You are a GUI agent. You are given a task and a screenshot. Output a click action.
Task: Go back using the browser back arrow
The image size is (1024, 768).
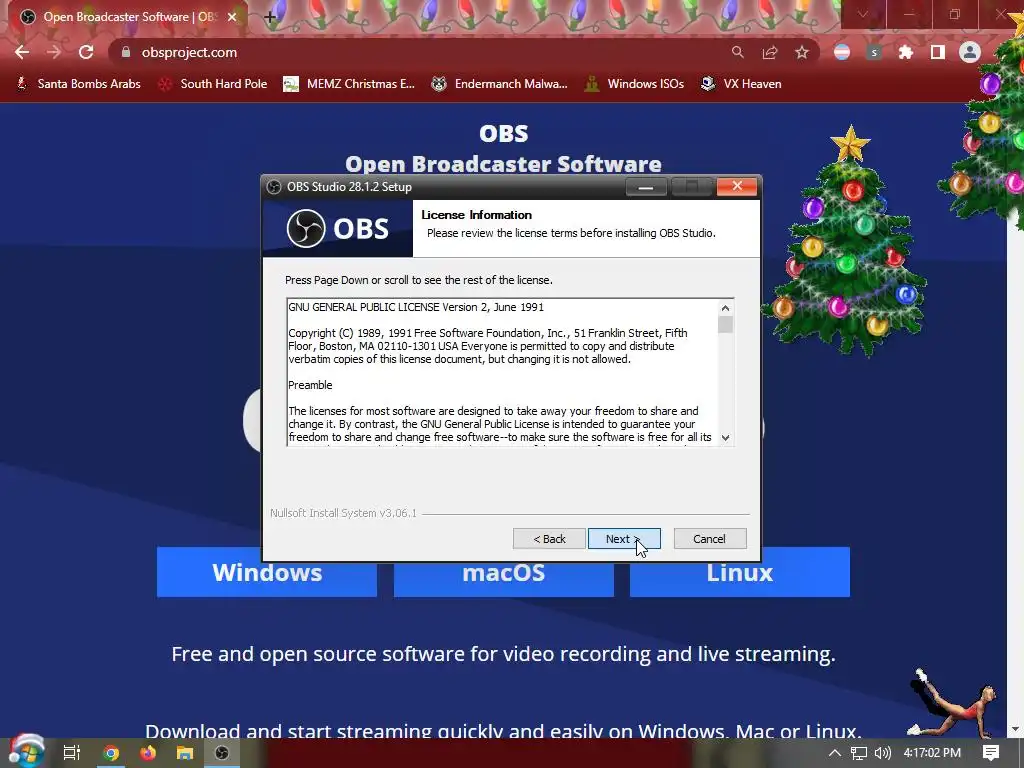click(x=22, y=52)
